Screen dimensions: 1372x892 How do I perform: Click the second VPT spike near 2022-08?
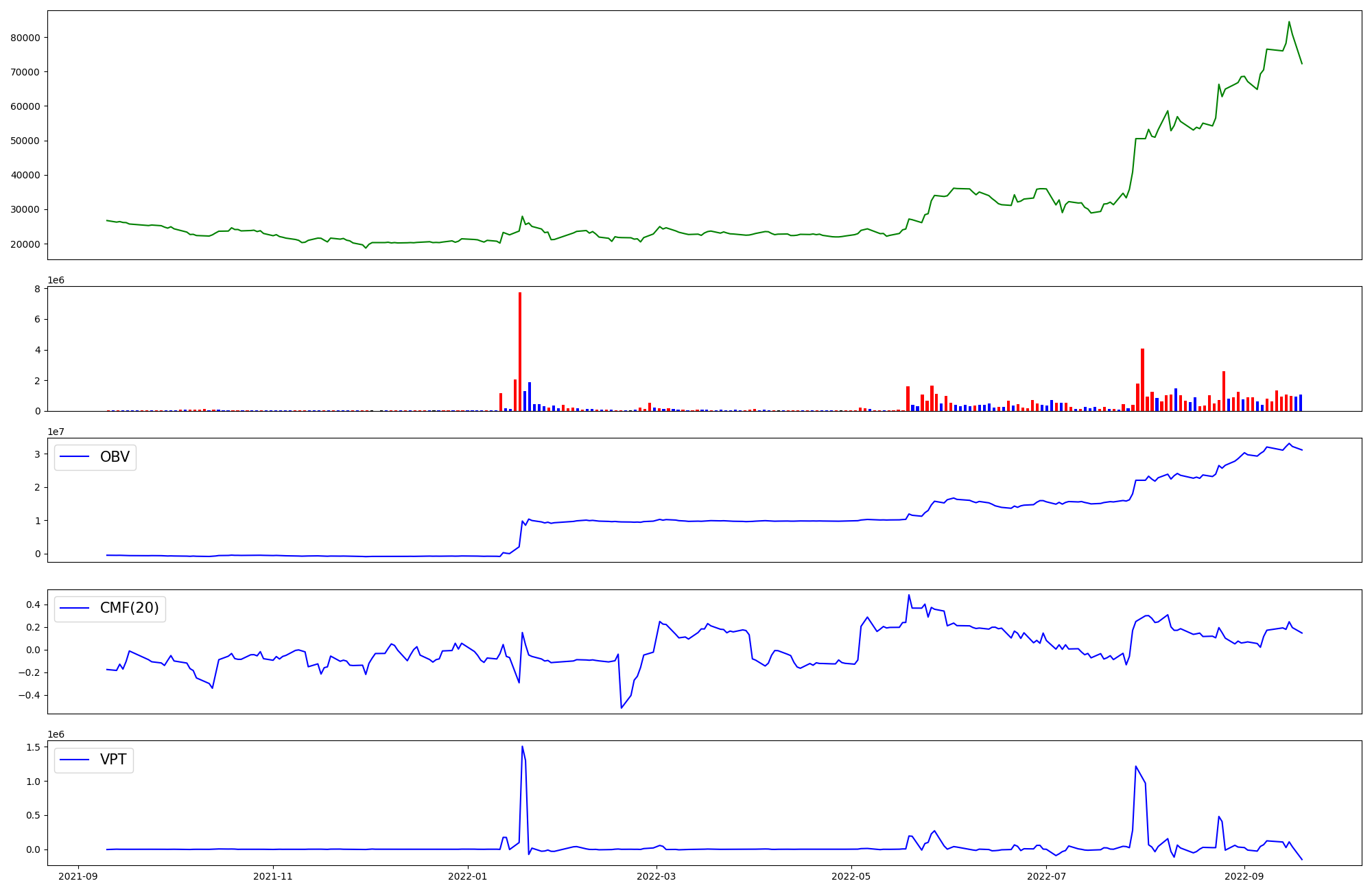1136,766
